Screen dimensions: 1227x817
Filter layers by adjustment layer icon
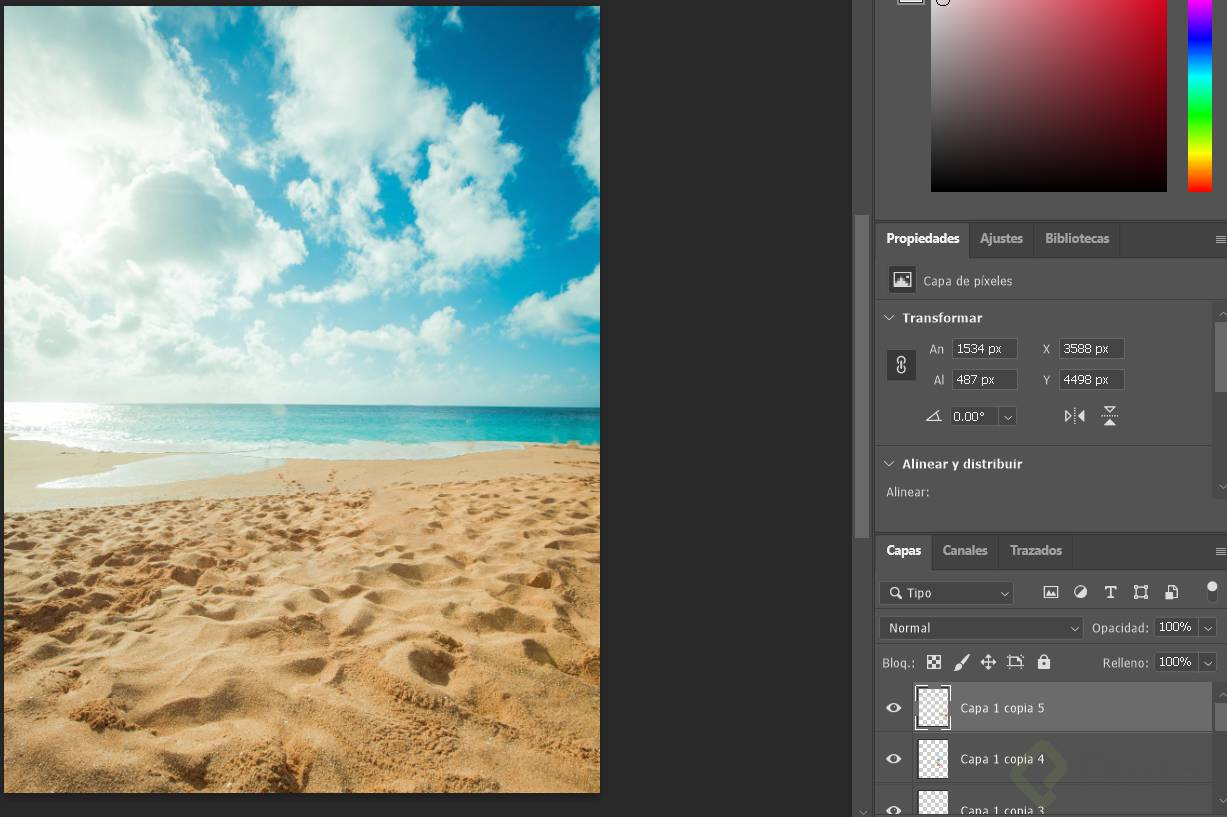[1080, 592]
